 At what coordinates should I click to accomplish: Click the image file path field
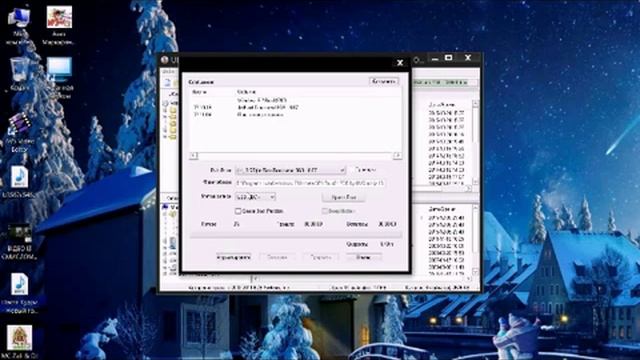click(x=310, y=183)
